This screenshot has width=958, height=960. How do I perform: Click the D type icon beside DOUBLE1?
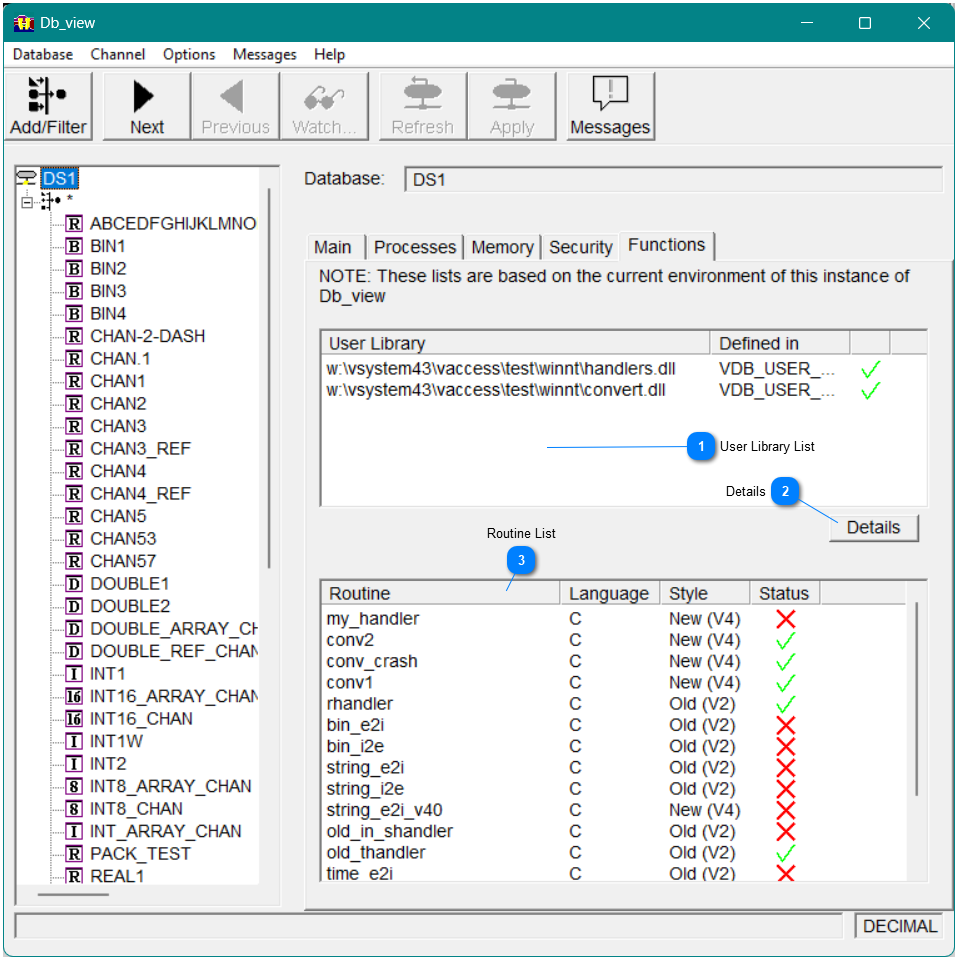(x=74, y=583)
